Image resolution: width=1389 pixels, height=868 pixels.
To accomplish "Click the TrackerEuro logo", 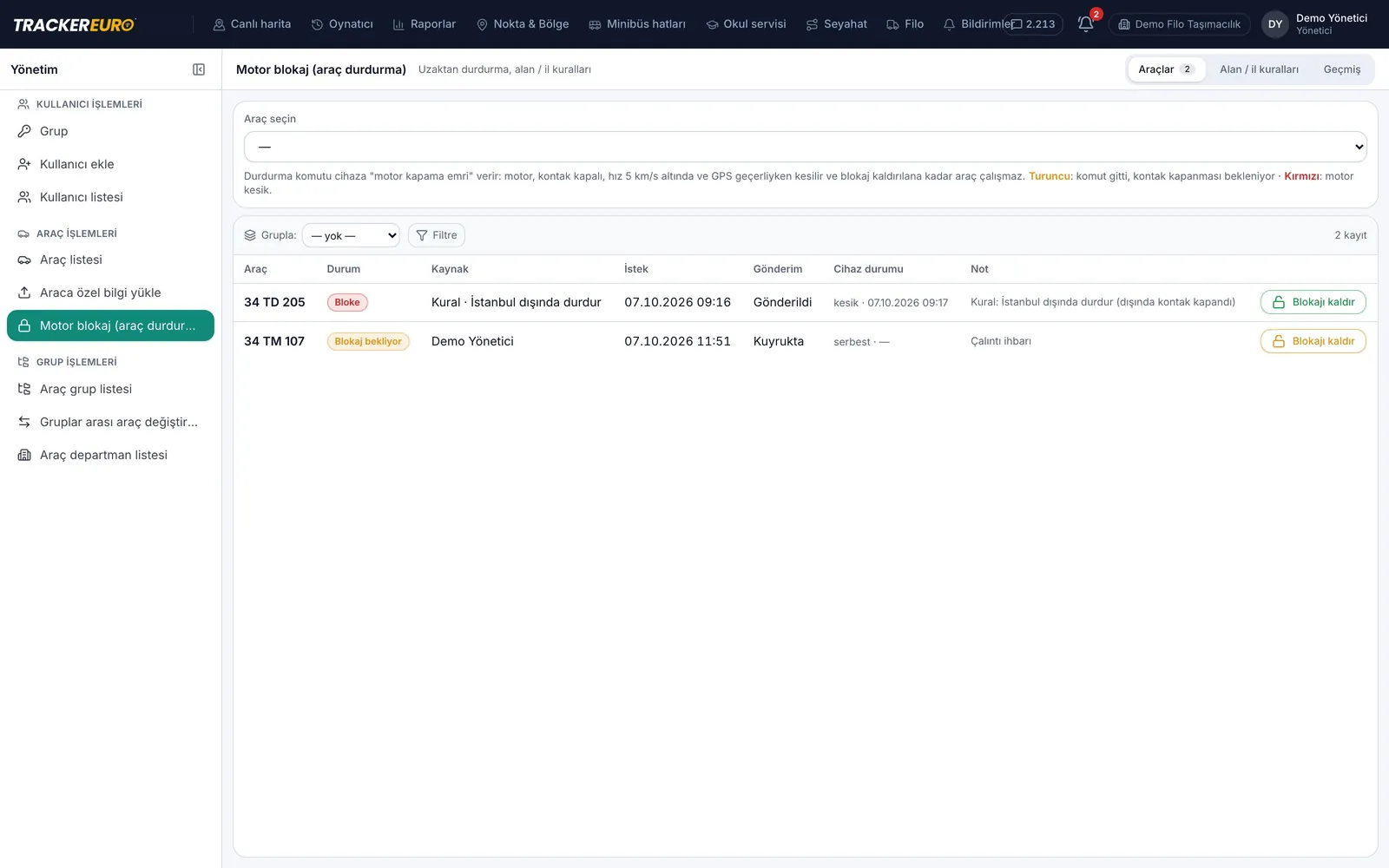I will tap(74, 24).
